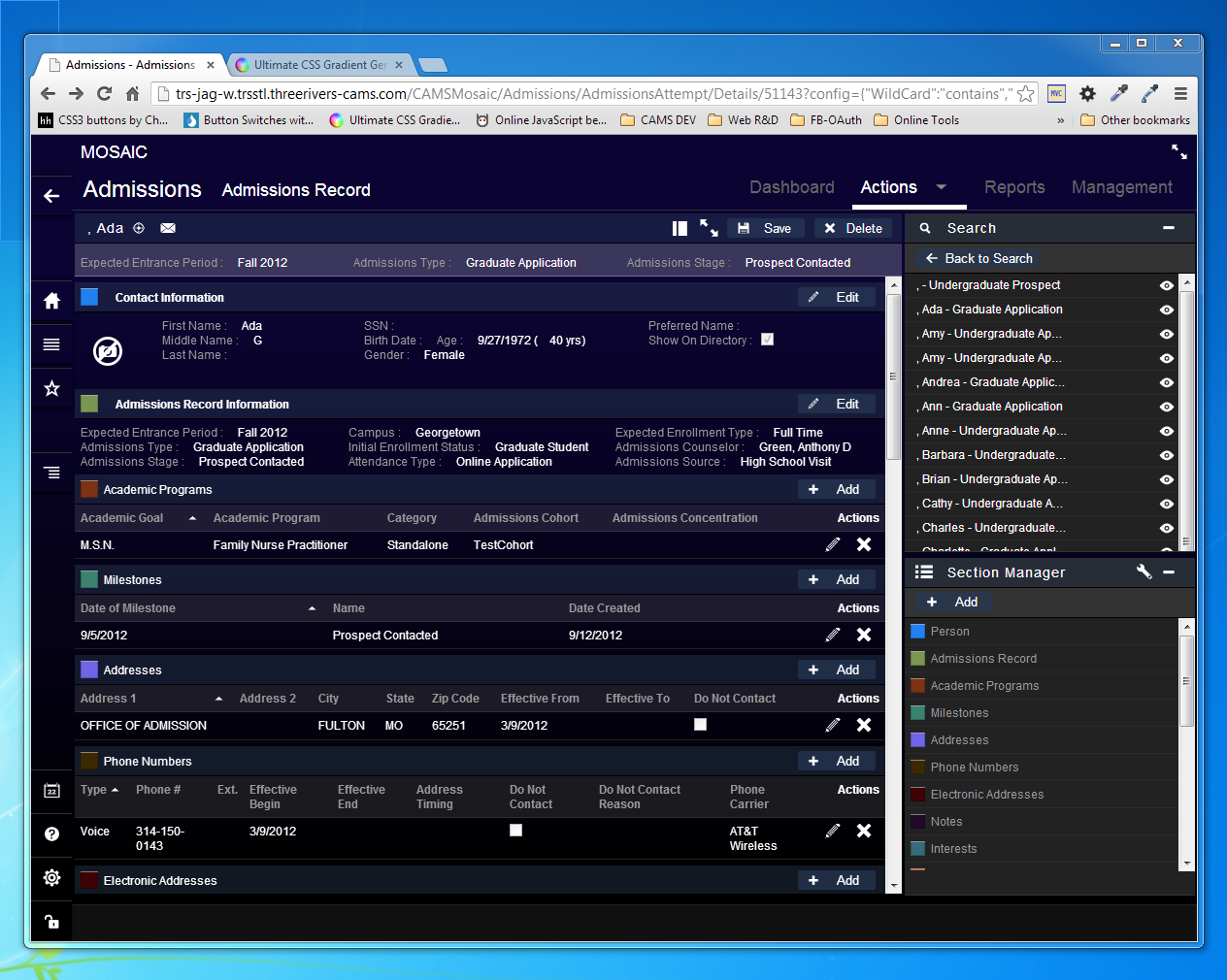
Task: Delete the Prospect Contacted milestone row
Action: (863, 635)
